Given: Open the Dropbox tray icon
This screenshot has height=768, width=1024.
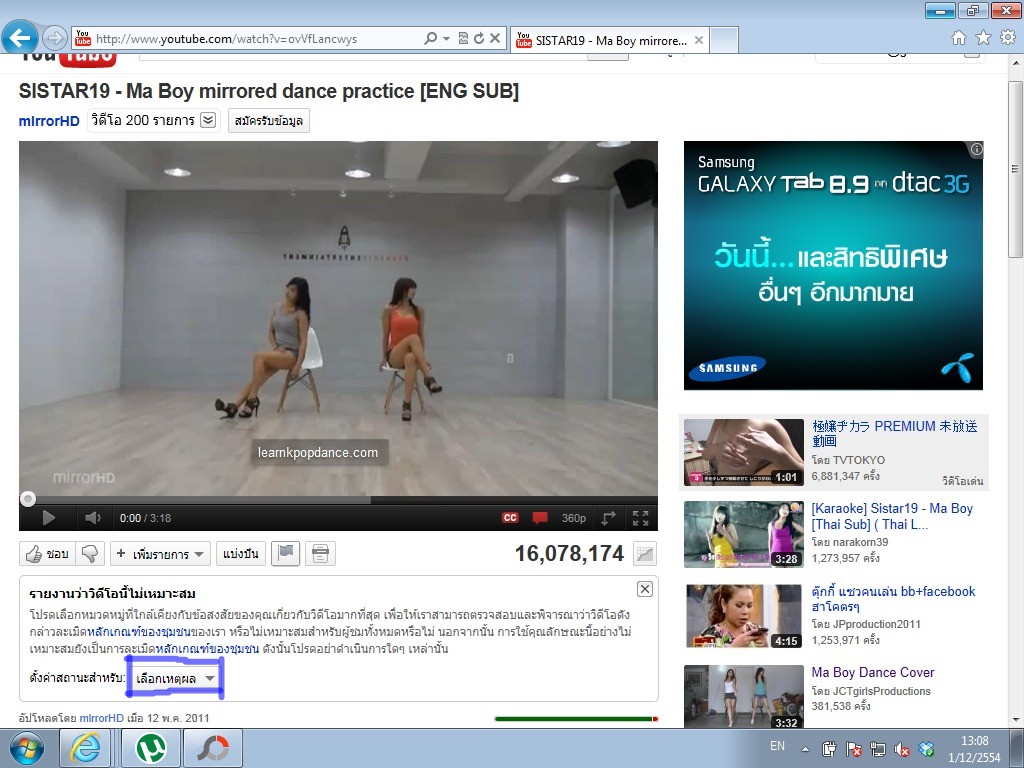Looking at the screenshot, I should pyautogui.click(x=926, y=749).
